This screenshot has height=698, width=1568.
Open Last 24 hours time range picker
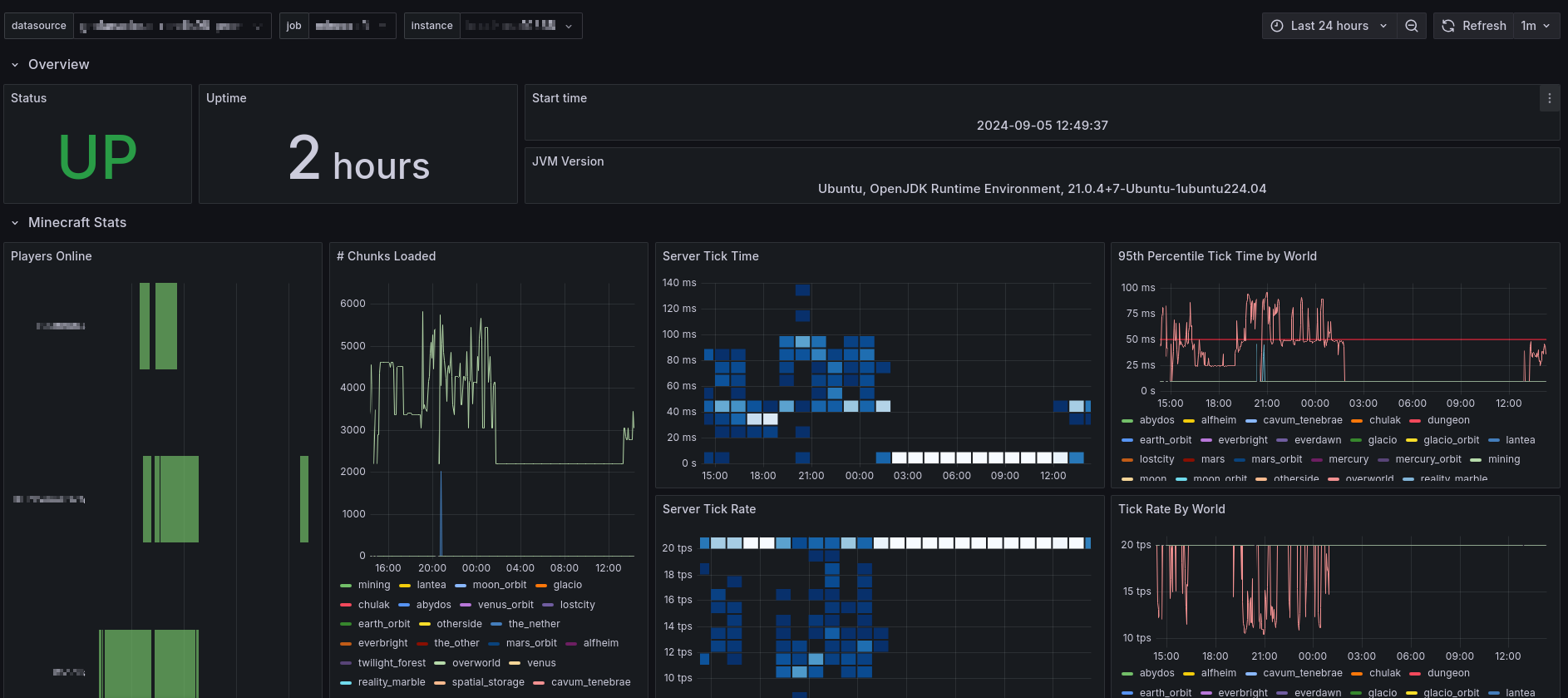tap(1329, 26)
